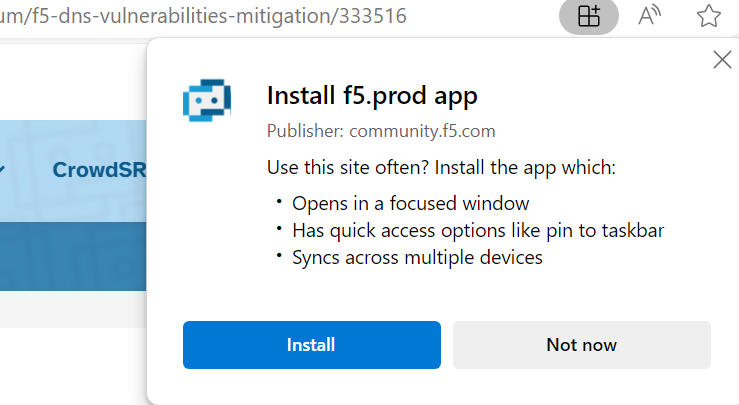Screen dimensions: 739x405
Task: Close the install app popup
Action: click(722, 60)
